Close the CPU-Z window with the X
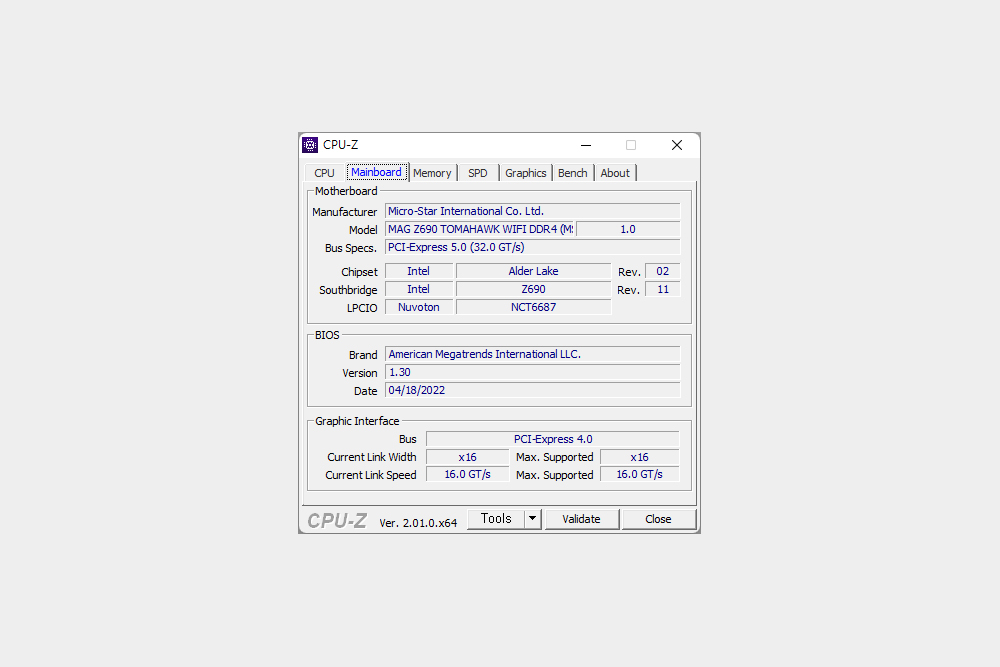Screen dimensions: 1000x667 tap(677, 145)
